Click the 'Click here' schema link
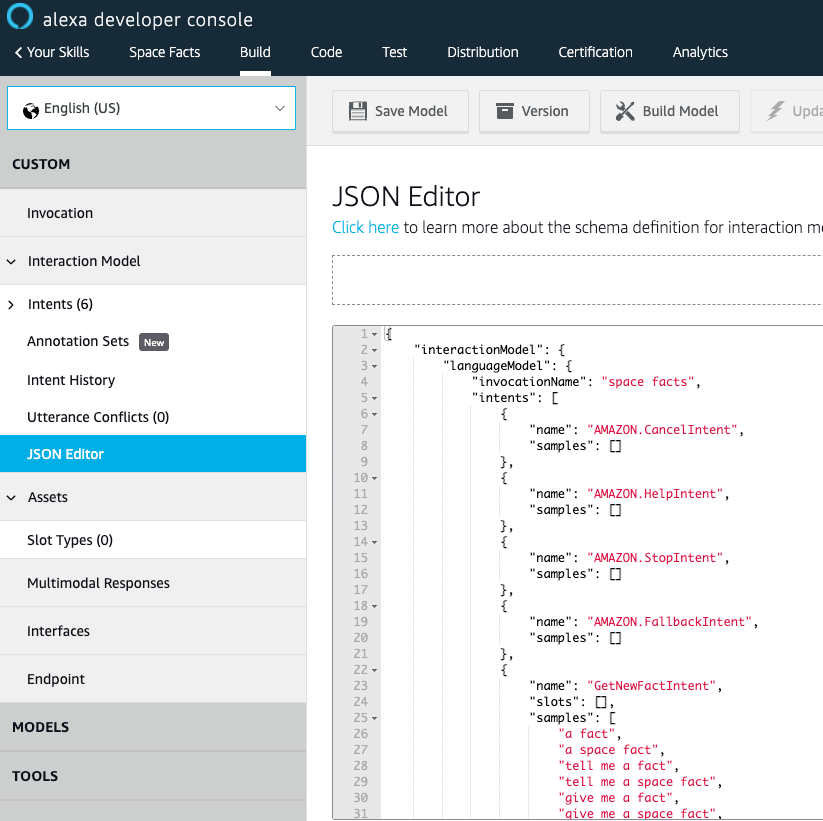Viewport: 823px width, 821px height. pyautogui.click(x=365, y=227)
